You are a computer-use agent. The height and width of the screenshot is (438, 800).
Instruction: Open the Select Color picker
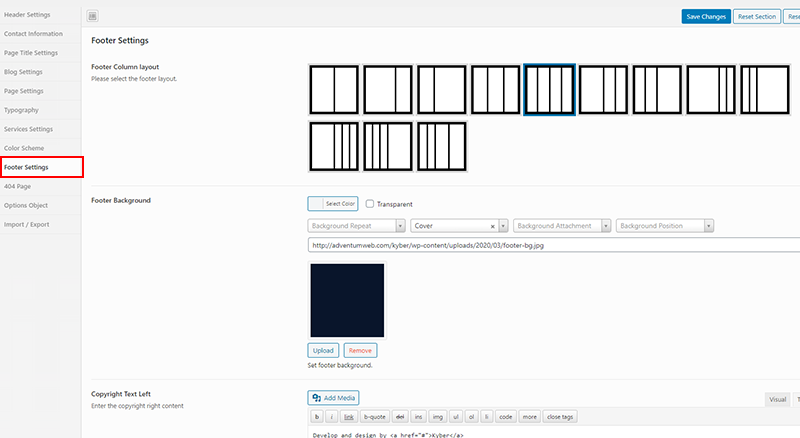pos(333,204)
